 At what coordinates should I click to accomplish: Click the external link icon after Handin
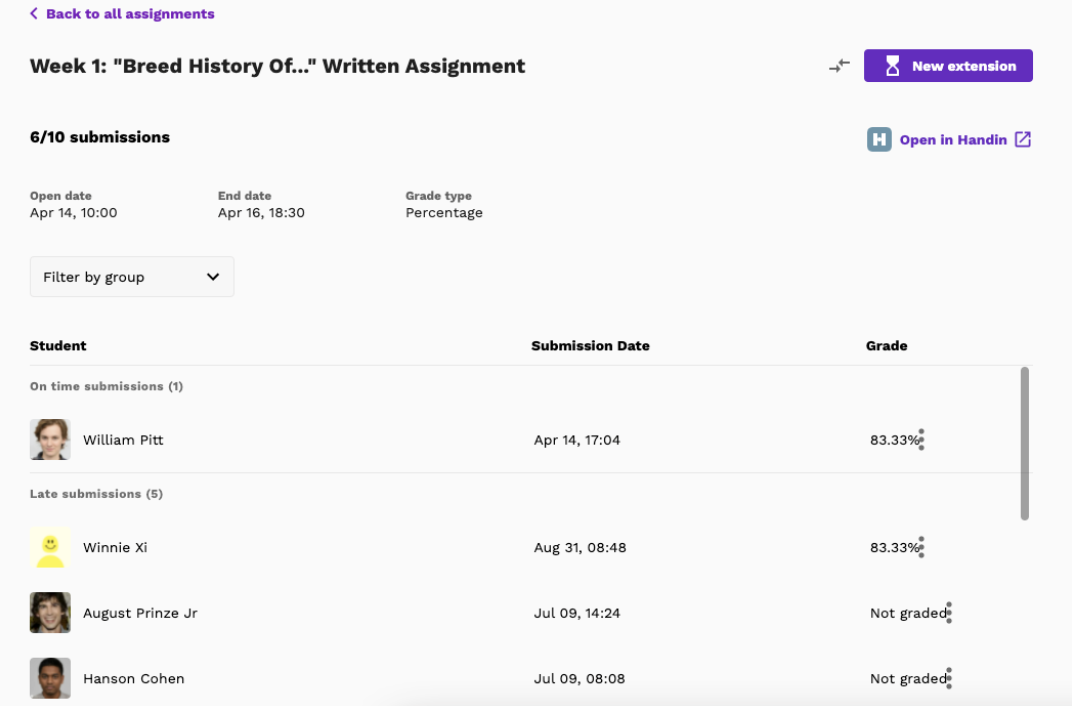(1023, 139)
